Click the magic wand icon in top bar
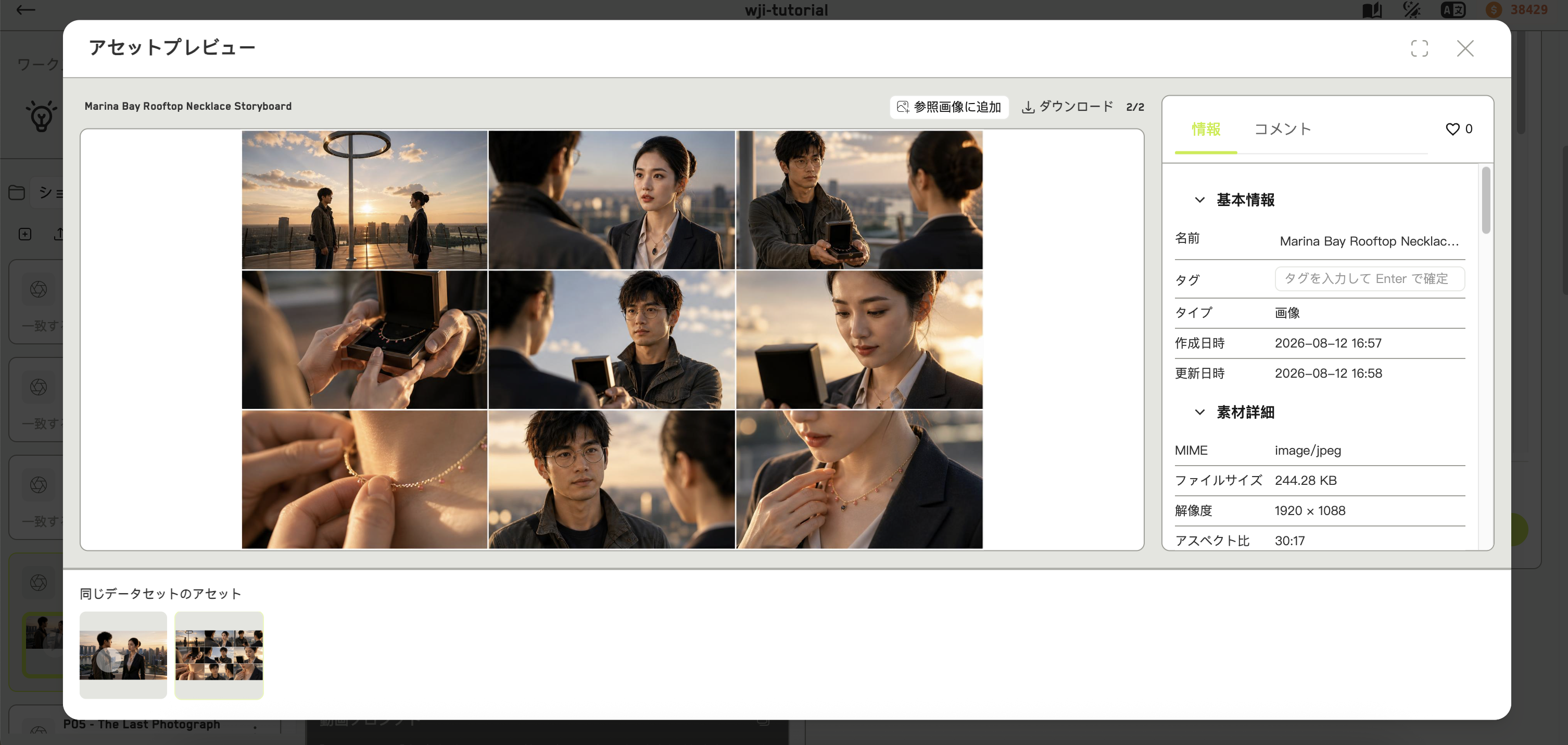The height and width of the screenshot is (745, 1568). (x=1412, y=10)
